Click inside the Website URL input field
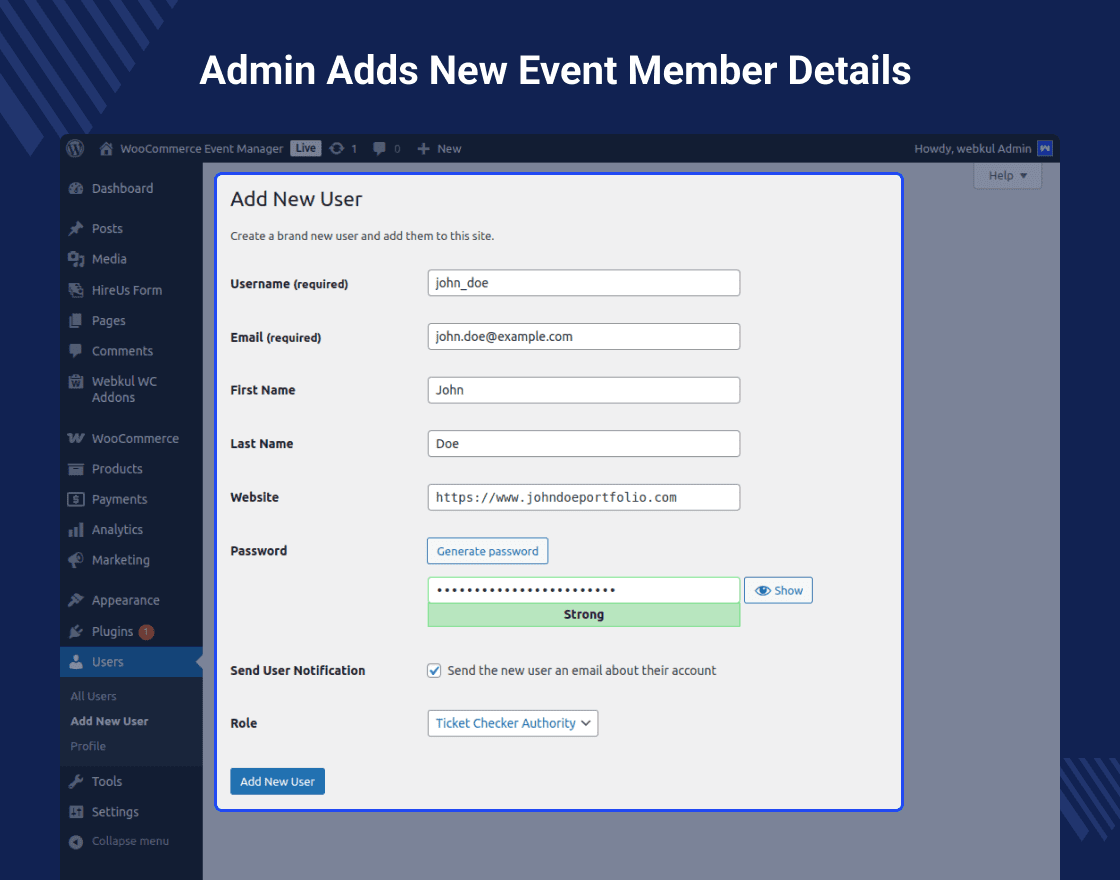This screenshot has height=880, width=1120. point(583,497)
